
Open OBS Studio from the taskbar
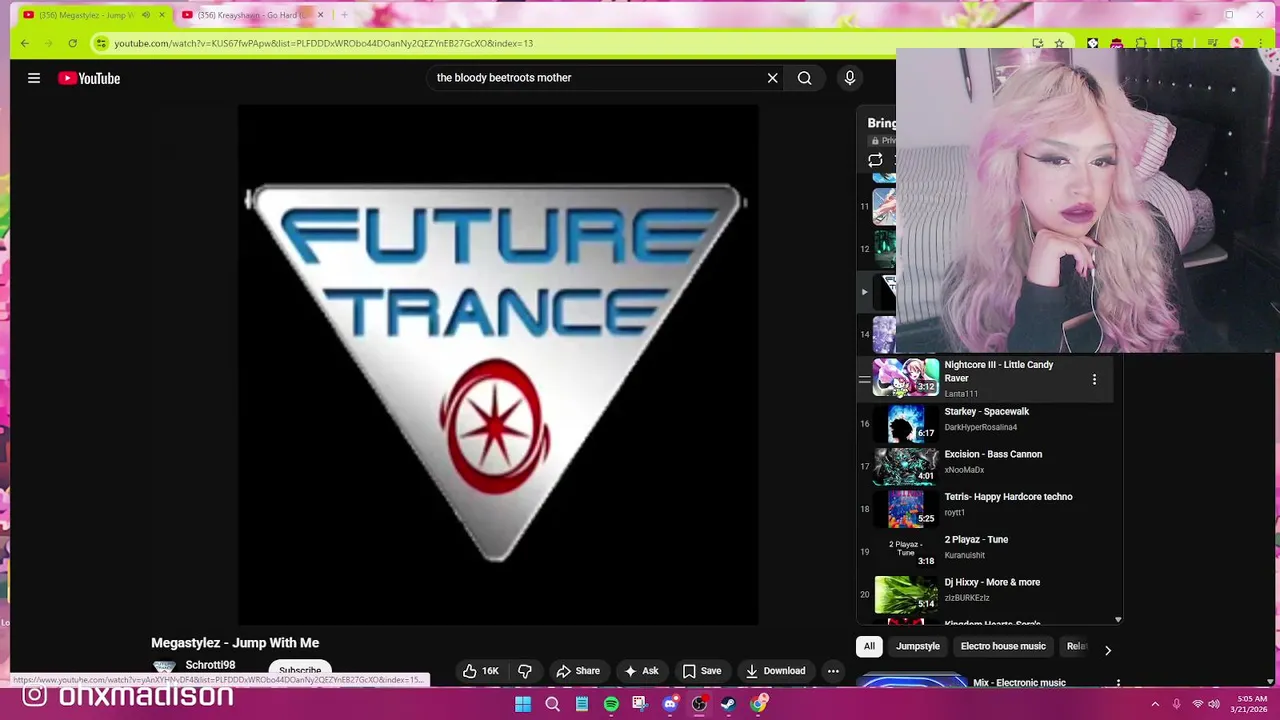pyautogui.click(x=699, y=704)
